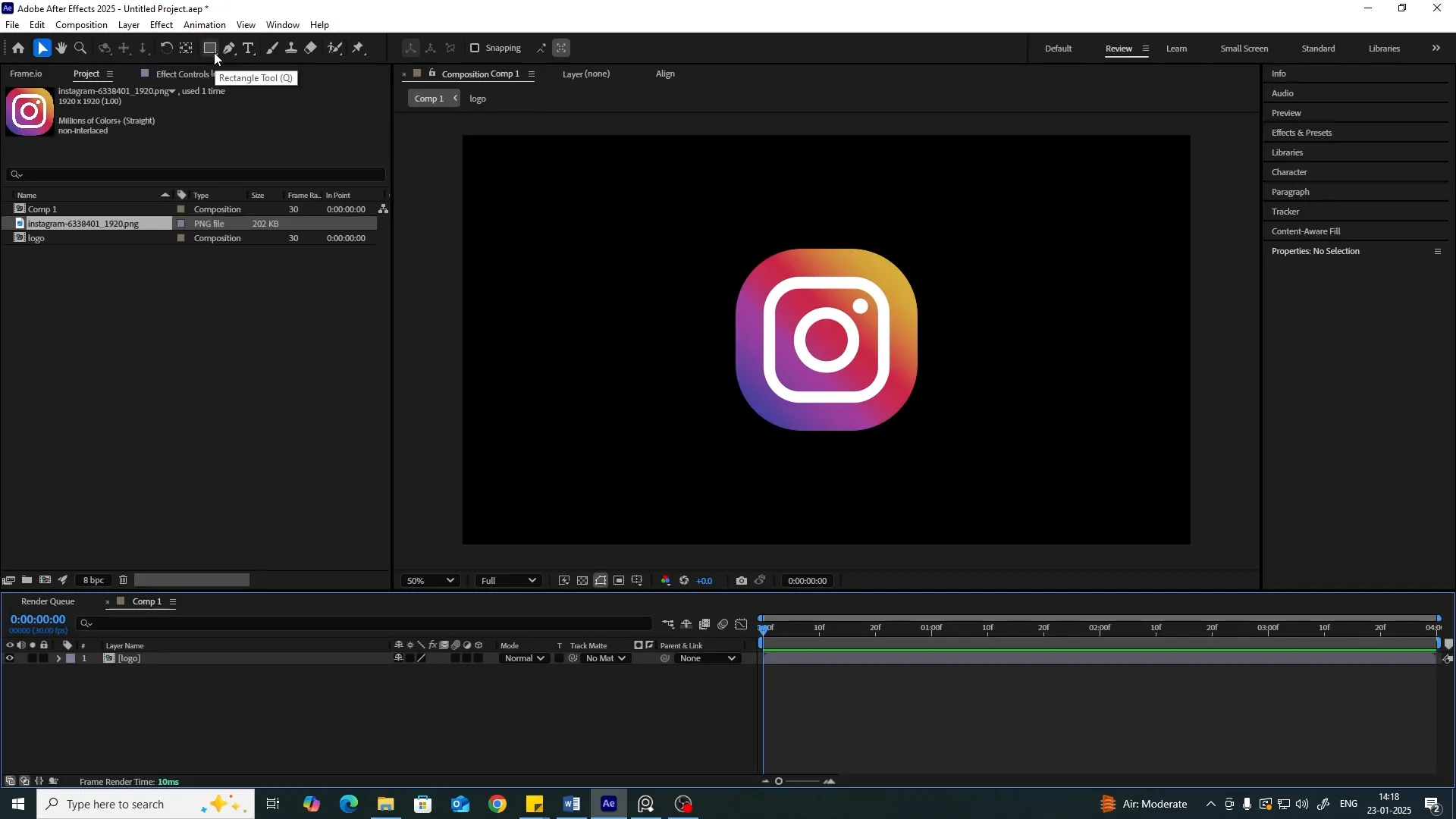Image resolution: width=1456 pixels, height=819 pixels.
Task: Pick the Hand tool
Action: tap(61, 48)
